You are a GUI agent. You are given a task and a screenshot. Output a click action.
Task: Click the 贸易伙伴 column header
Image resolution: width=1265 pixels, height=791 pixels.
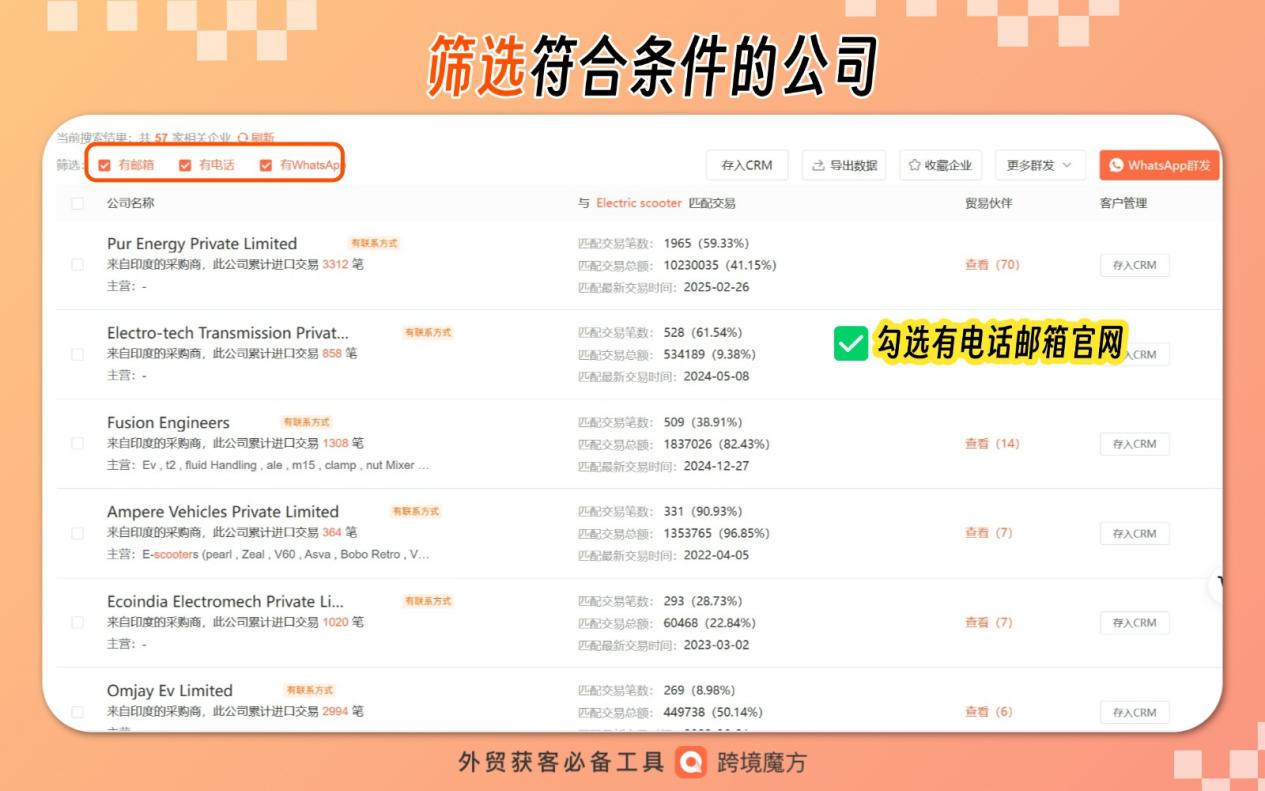[x=989, y=203]
